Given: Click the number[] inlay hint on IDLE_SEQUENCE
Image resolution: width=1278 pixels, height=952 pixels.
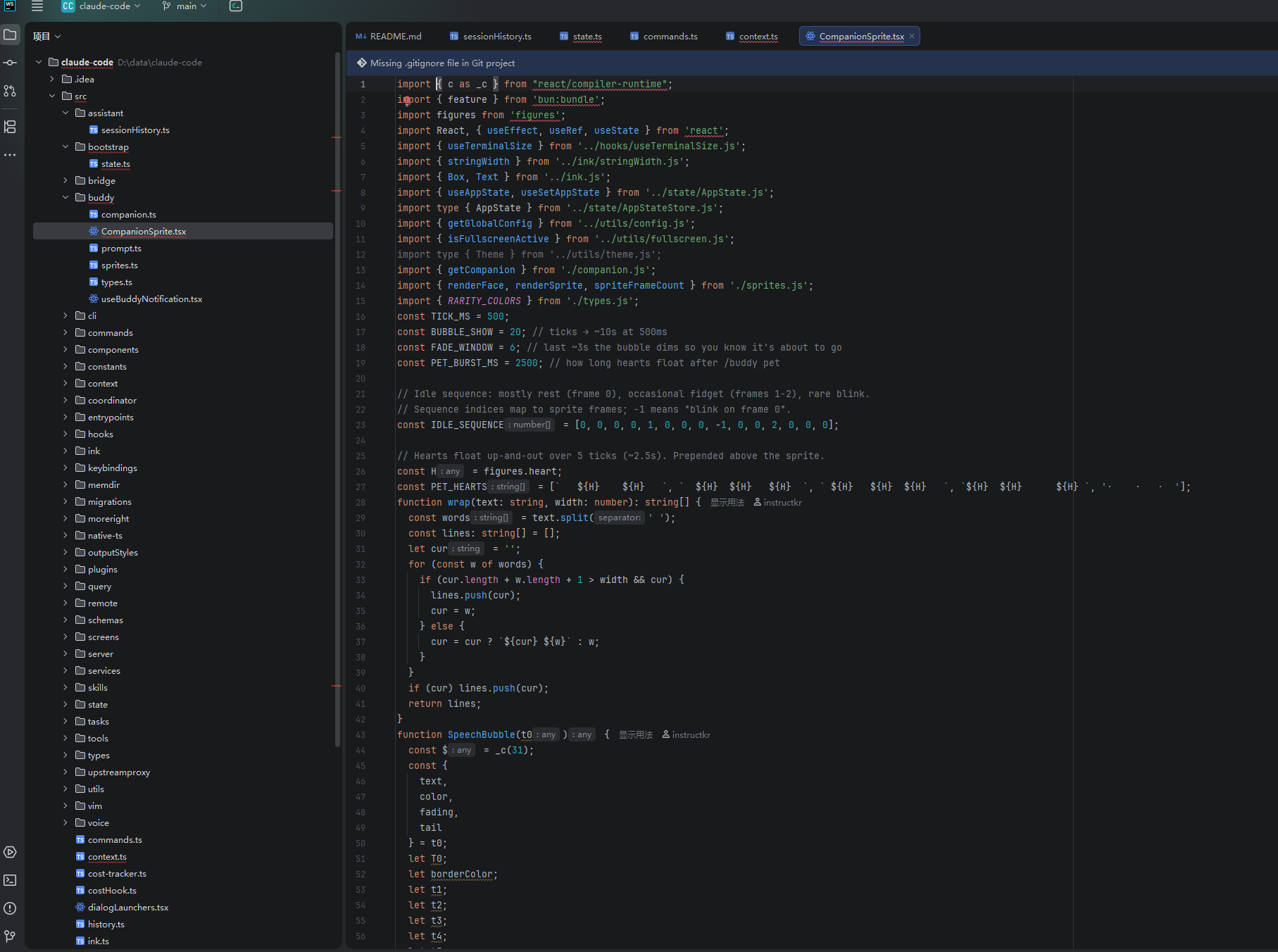Looking at the screenshot, I should 530,425.
